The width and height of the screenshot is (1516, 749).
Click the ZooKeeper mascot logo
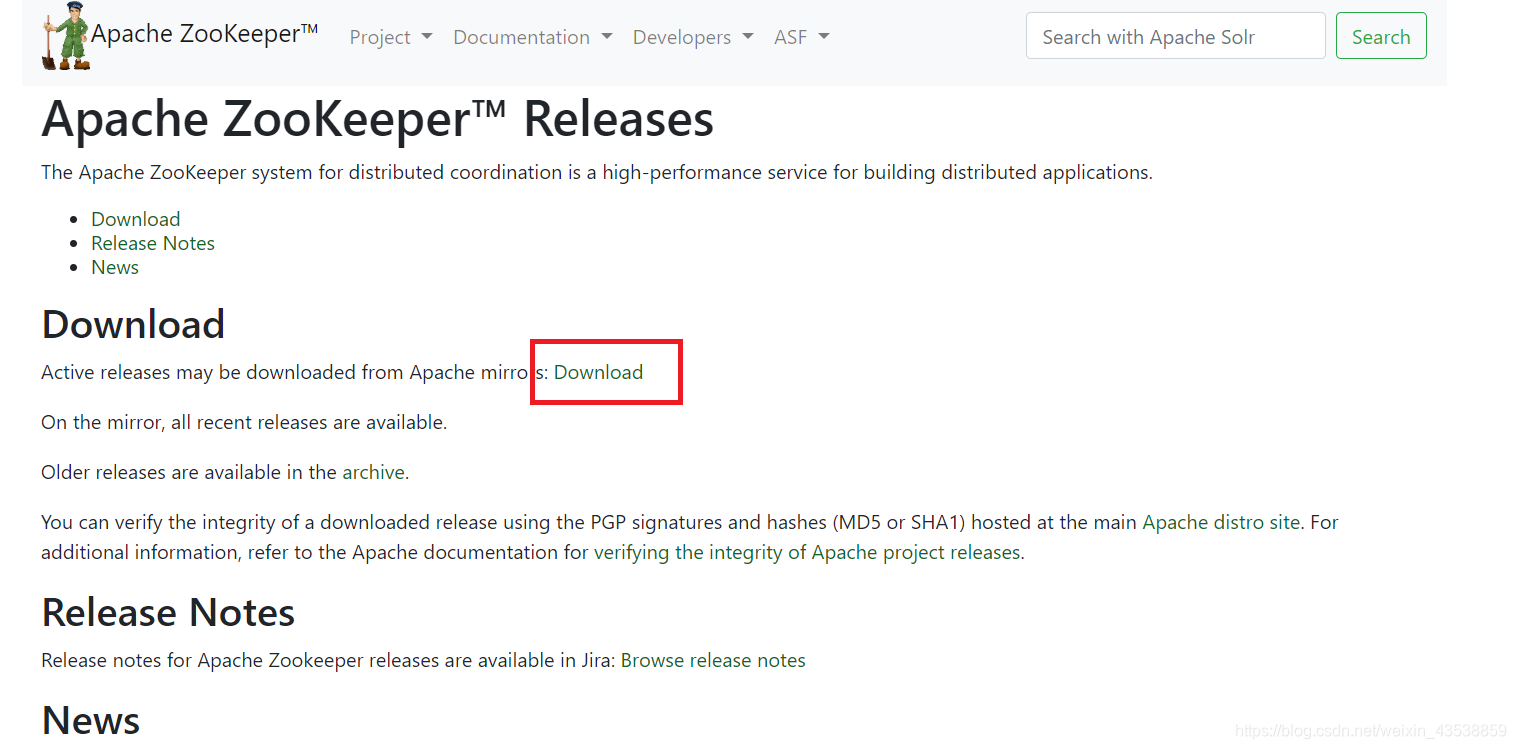coord(66,36)
